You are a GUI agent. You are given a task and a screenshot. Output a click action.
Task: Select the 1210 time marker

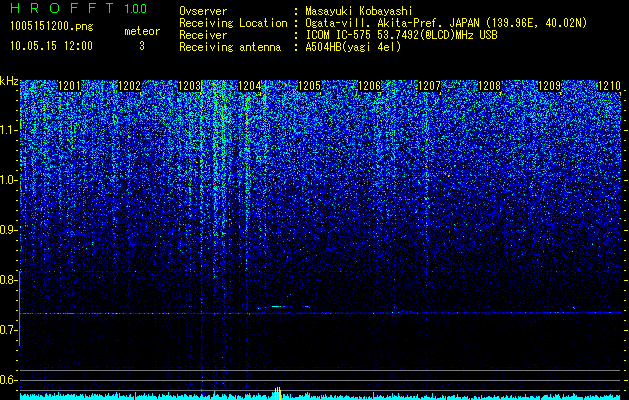coord(609,86)
